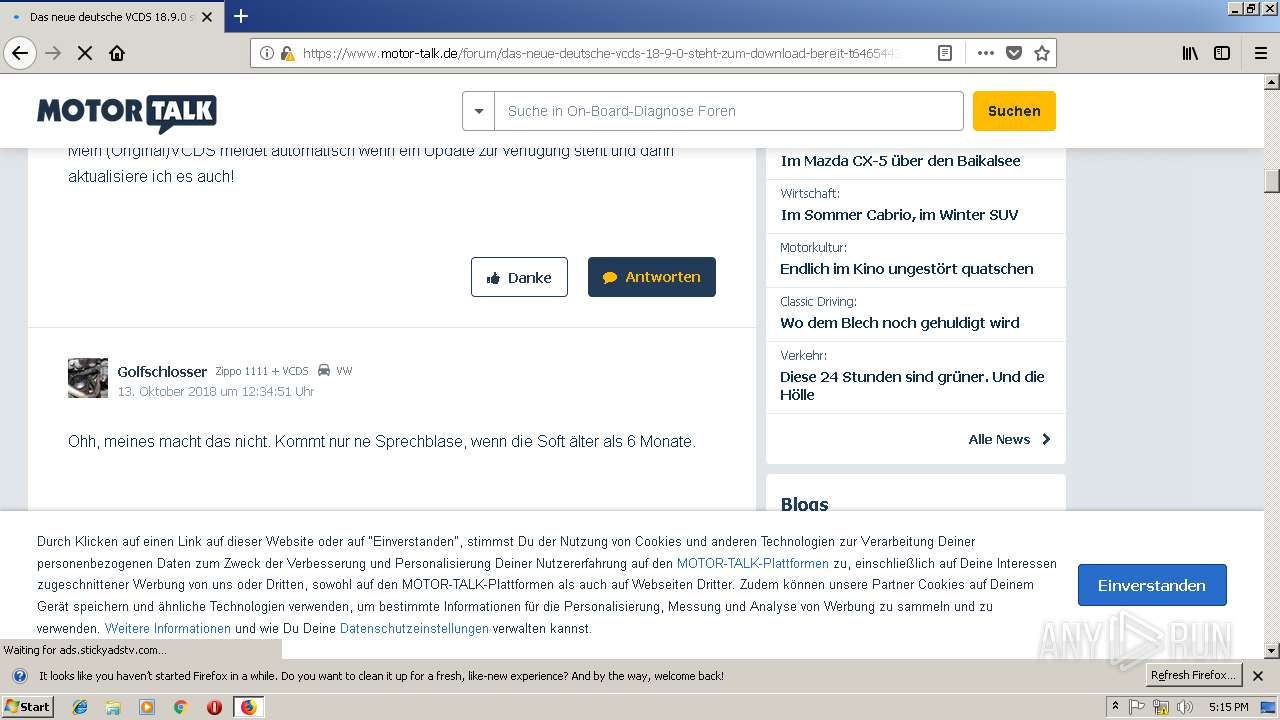Stop loading the page with the X button
This screenshot has height=720, width=1280.
pos(85,53)
